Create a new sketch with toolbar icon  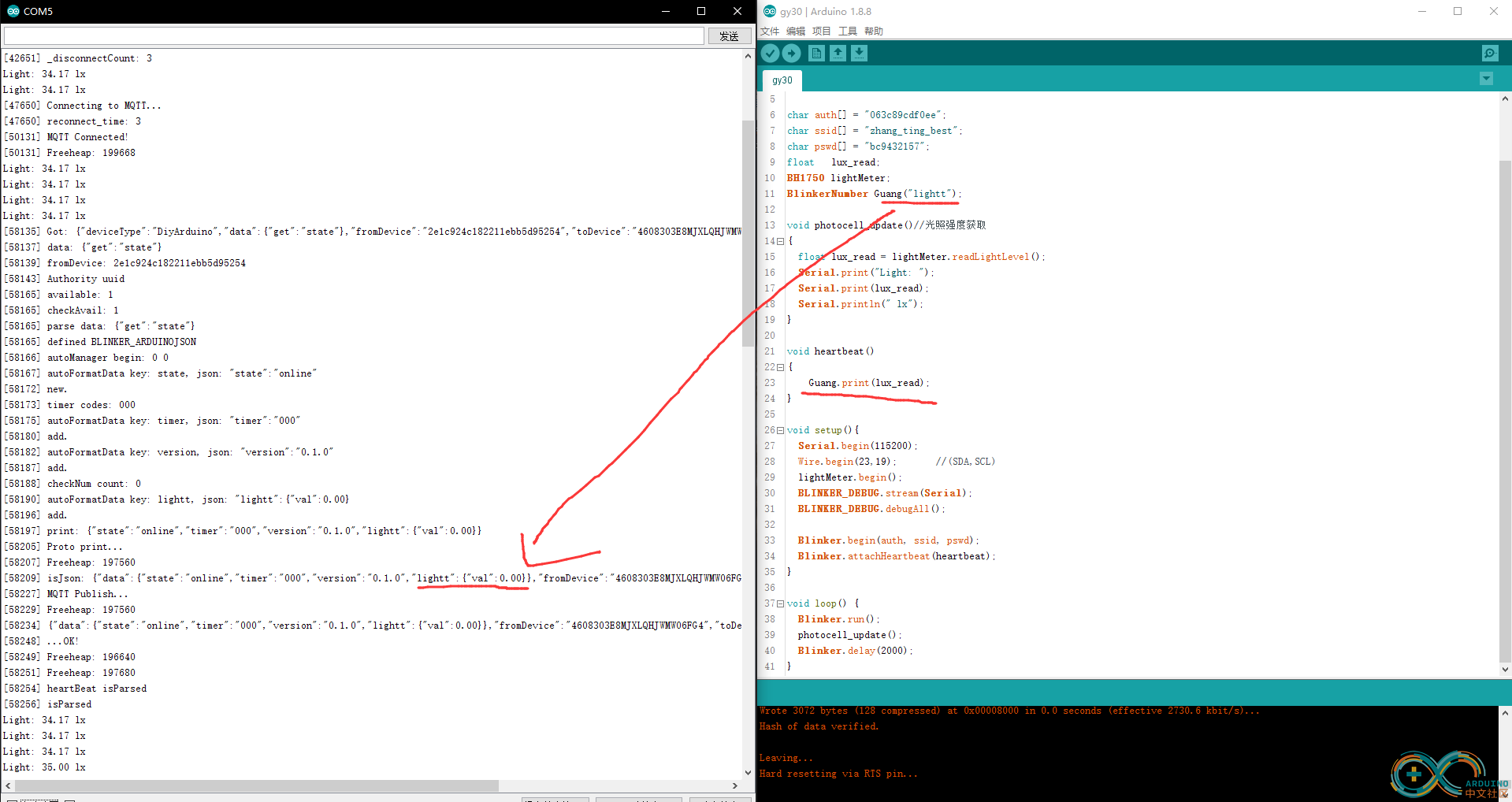(x=817, y=53)
